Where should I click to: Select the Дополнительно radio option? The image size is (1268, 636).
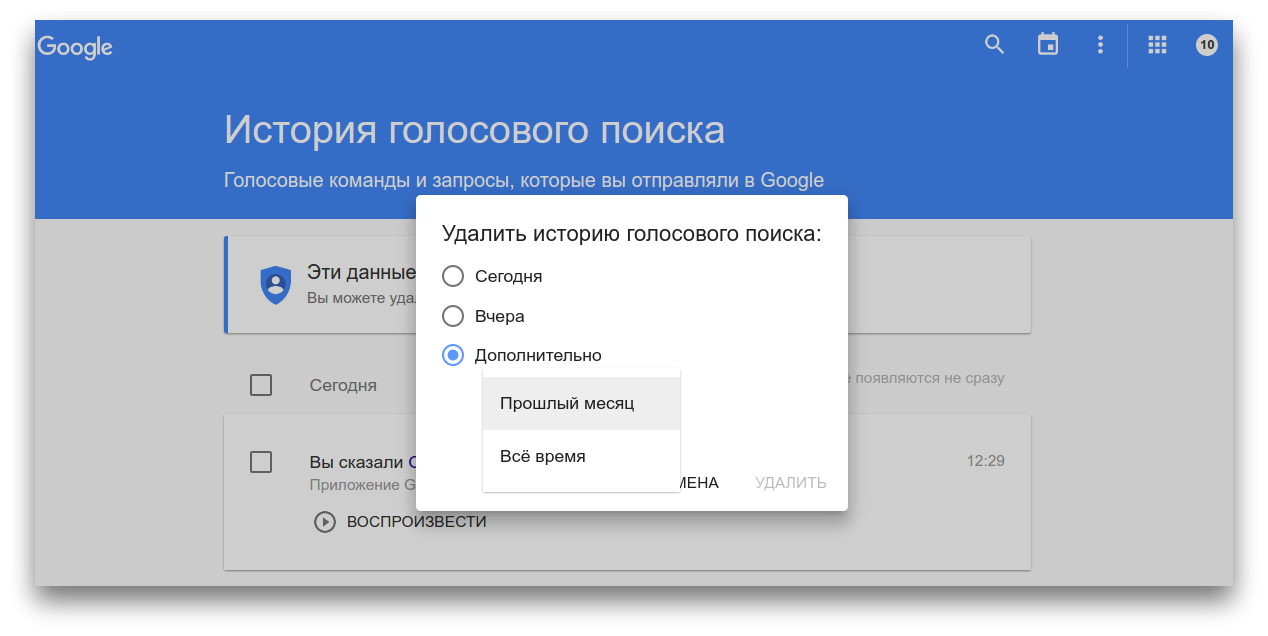point(453,355)
